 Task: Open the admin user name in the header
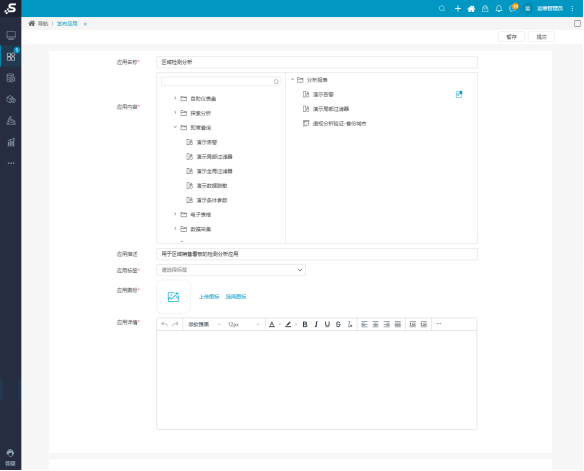pyautogui.click(x=549, y=9)
